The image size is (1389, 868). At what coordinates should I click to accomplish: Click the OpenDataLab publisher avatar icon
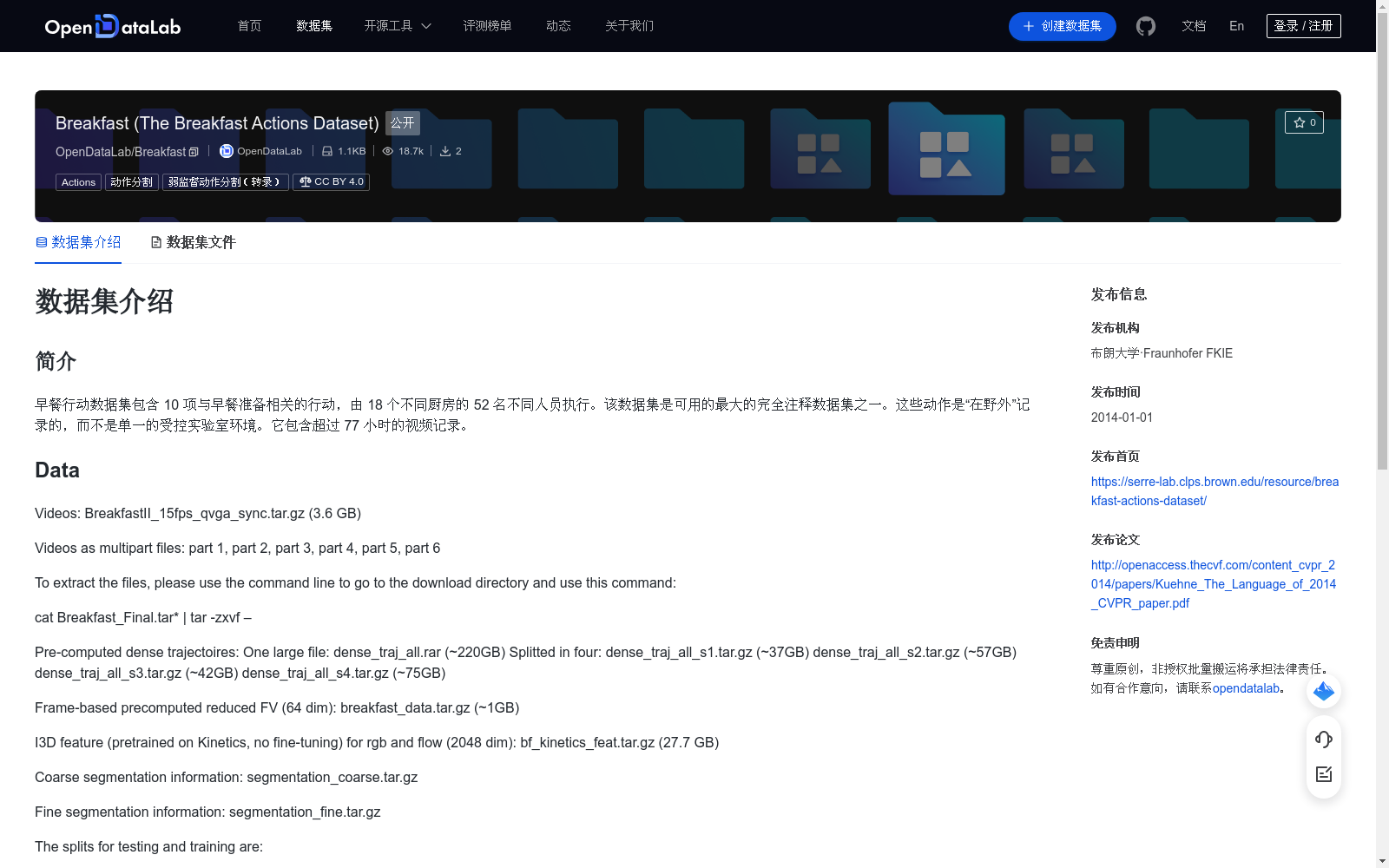(227, 151)
